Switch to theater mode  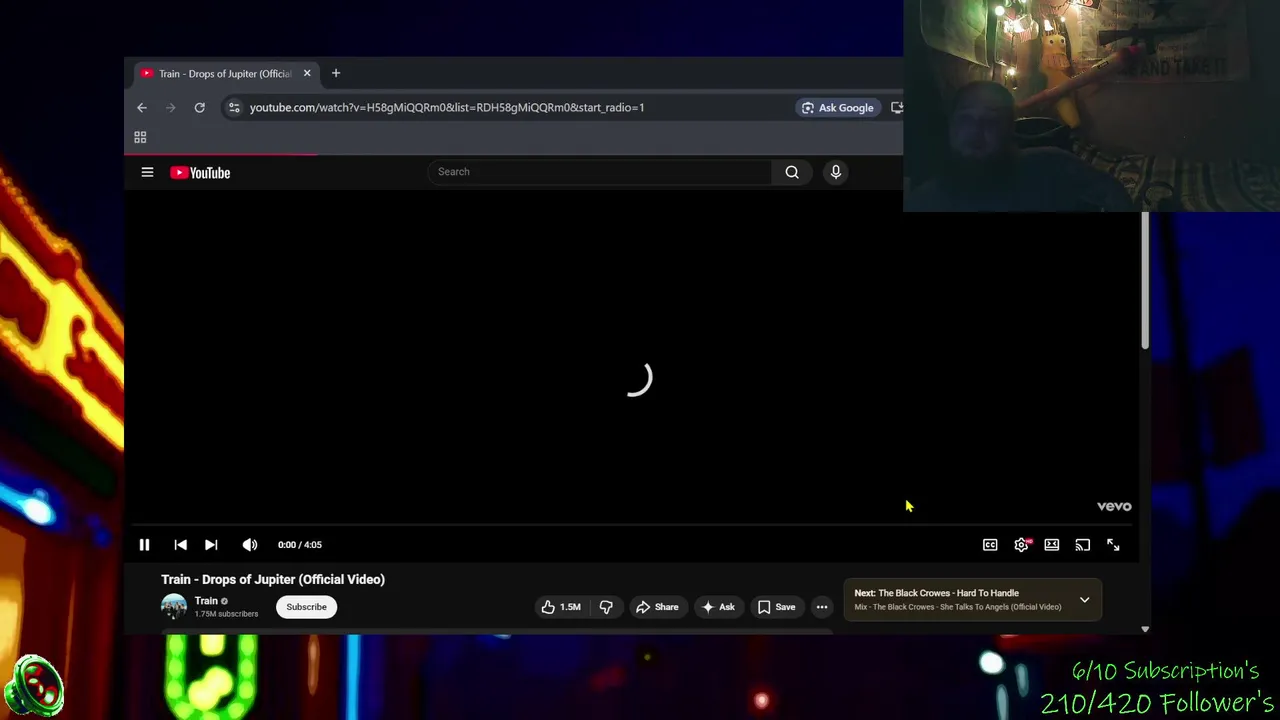[1052, 545]
